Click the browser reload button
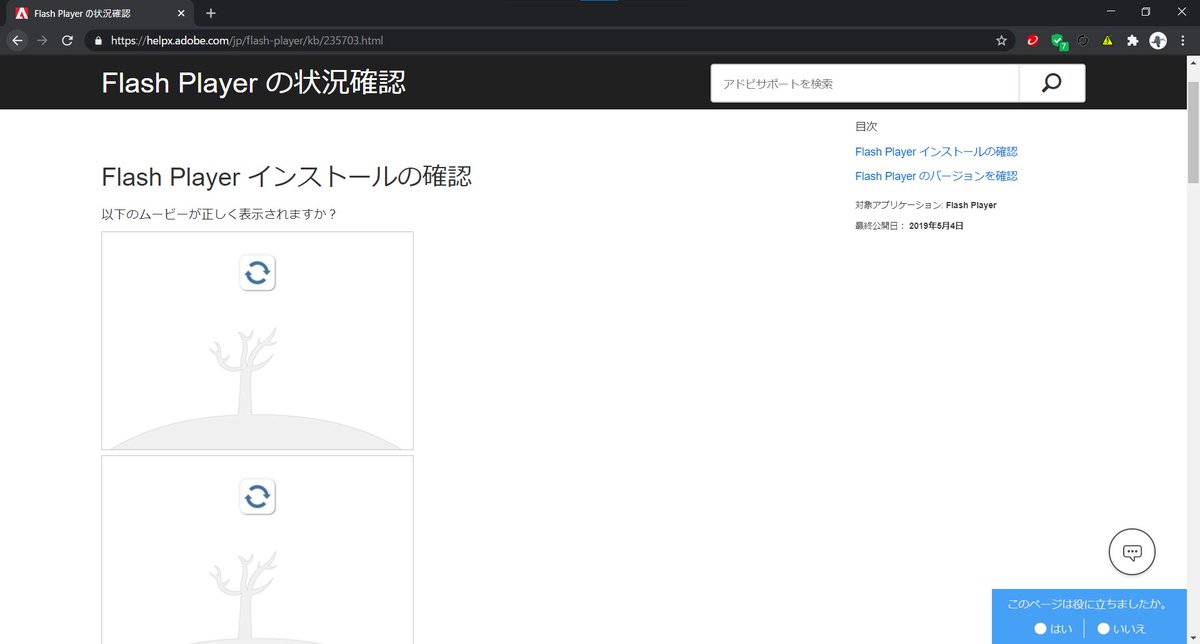The height and width of the screenshot is (644, 1200). 67,41
